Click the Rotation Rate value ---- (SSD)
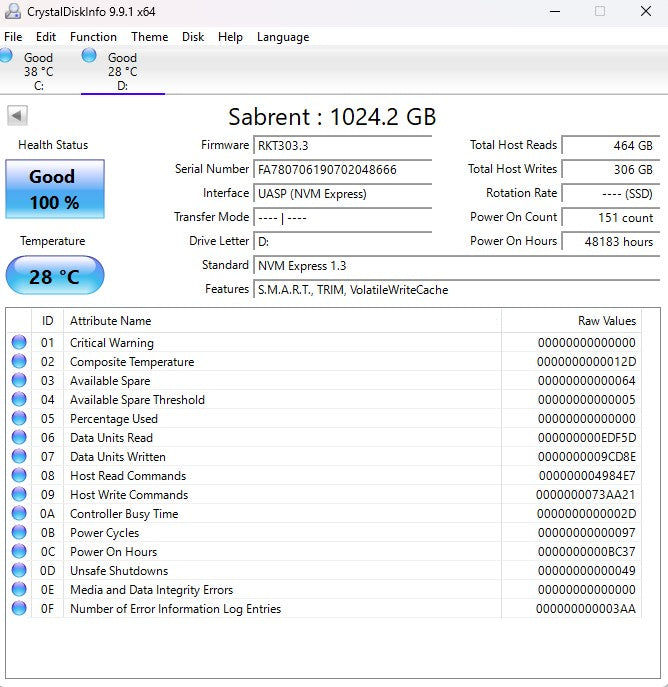 611,193
